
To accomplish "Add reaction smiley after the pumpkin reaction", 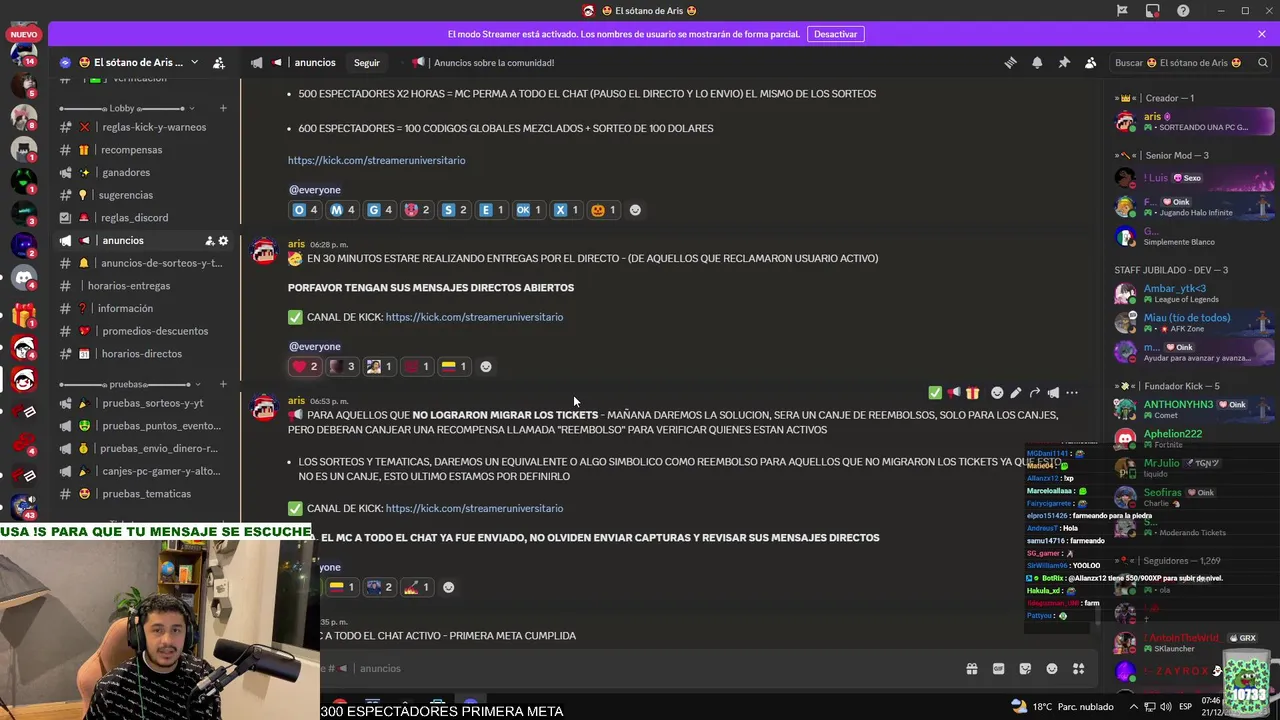I will click(635, 210).
